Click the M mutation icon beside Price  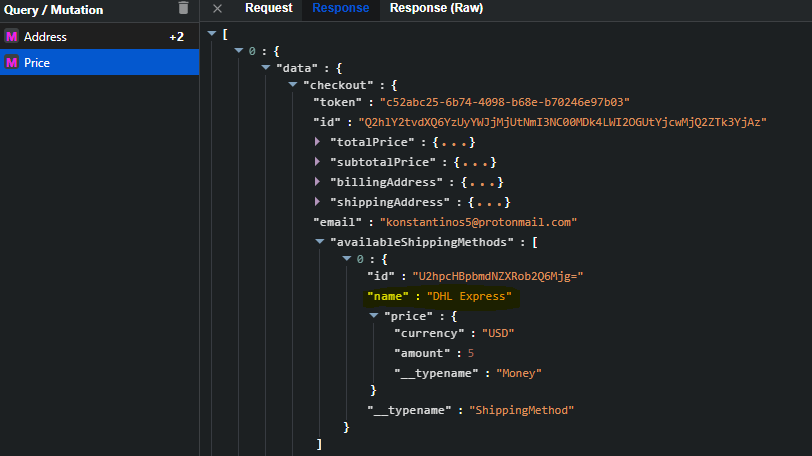tap(11, 63)
